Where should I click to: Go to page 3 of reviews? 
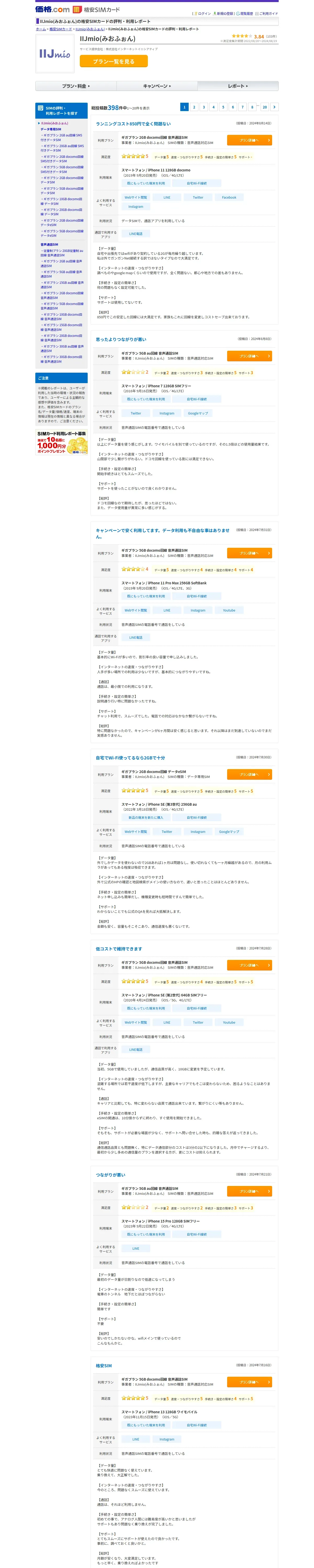pyautogui.click(x=204, y=107)
